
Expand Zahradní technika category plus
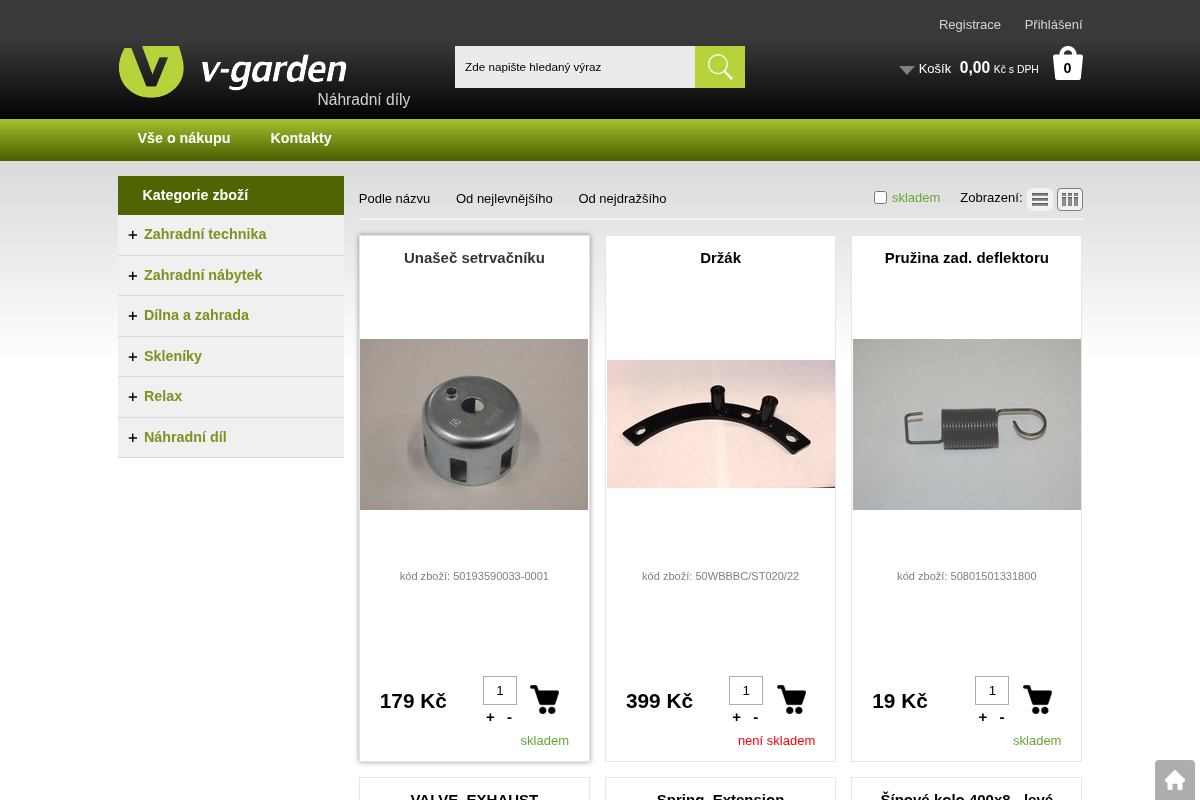[x=132, y=235]
